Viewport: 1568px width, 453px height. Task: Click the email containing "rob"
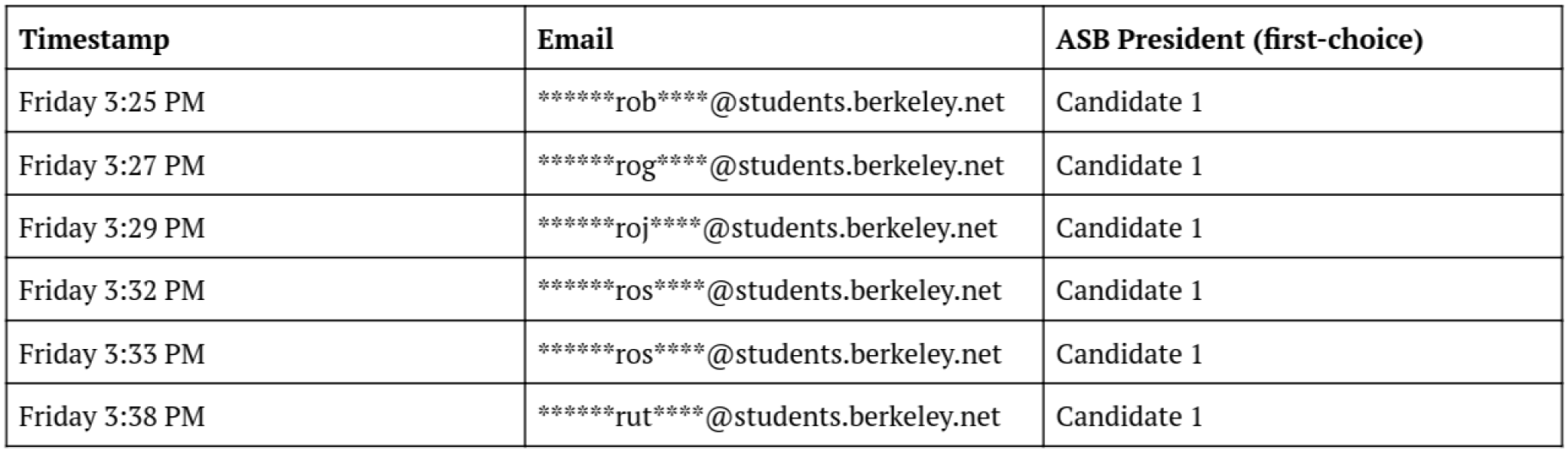770,102
